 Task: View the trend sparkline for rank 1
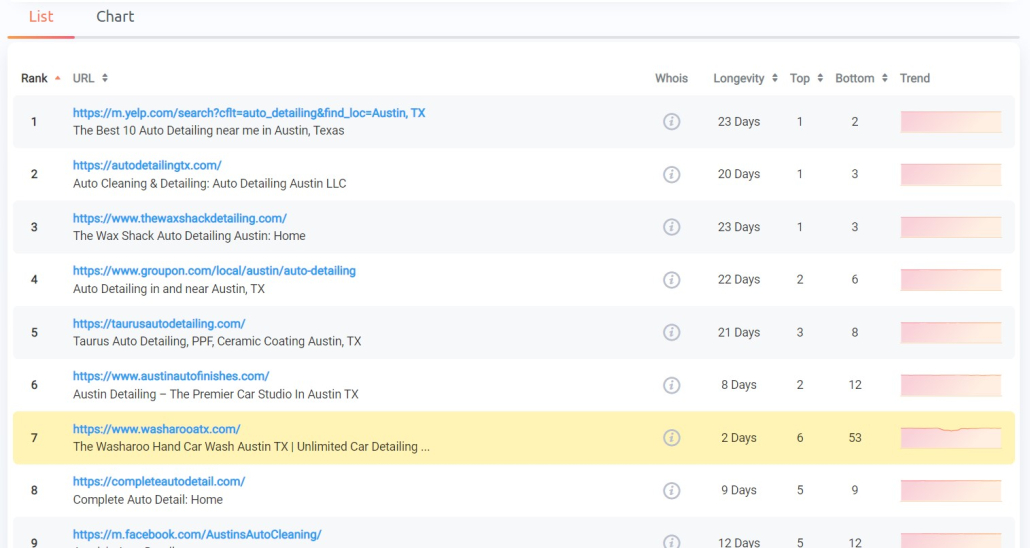(x=951, y=122)
